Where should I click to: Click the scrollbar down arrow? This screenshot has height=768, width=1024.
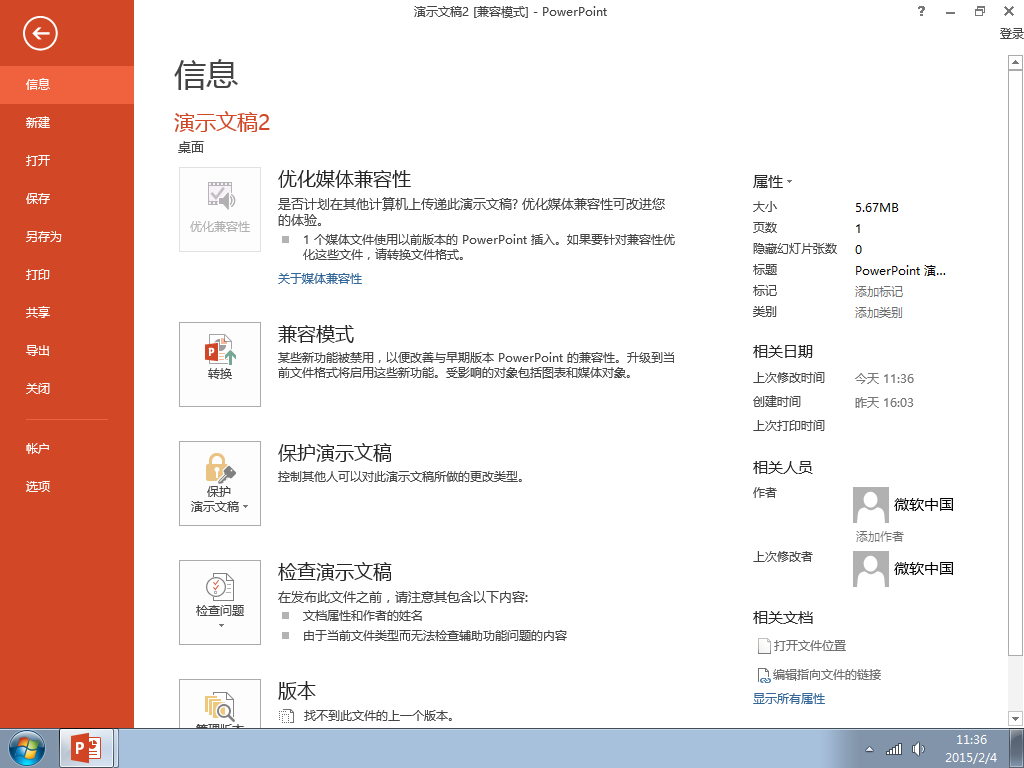pos(1015,719)
